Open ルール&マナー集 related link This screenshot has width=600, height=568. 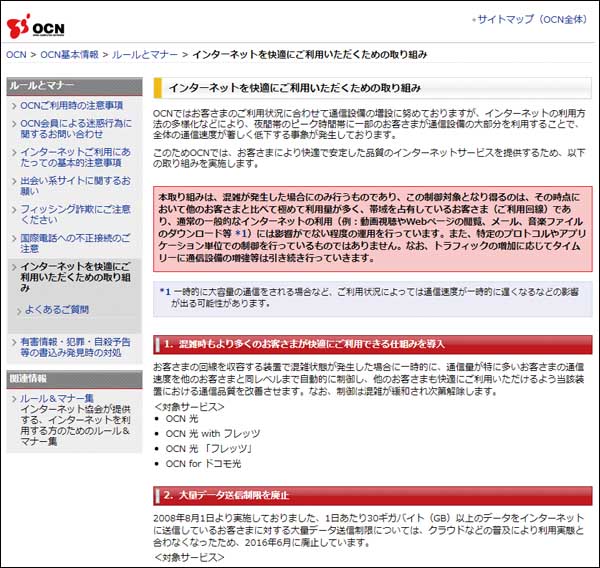click(57, 398)
